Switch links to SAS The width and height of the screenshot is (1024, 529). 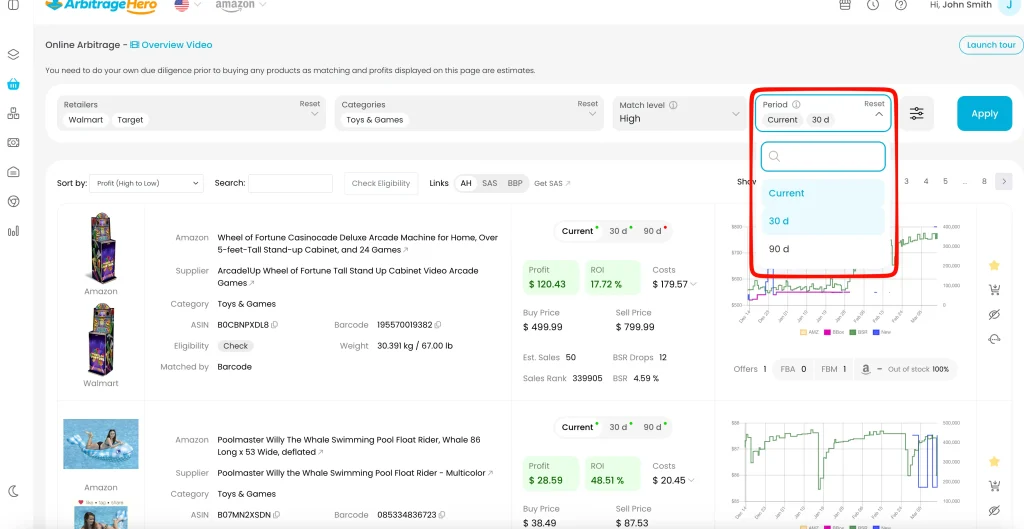490,184
